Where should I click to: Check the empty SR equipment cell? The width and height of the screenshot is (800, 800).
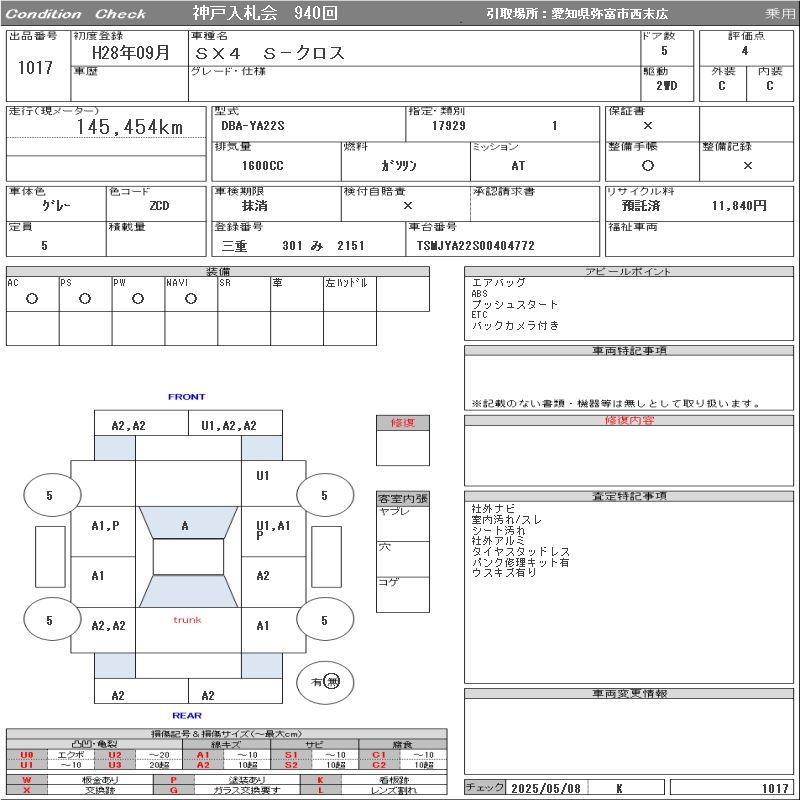[x=244, y=298]
